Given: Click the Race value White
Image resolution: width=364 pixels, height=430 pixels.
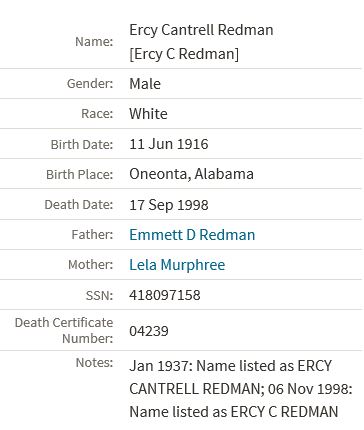Looking at the screenshot, I should coord(148,114).
